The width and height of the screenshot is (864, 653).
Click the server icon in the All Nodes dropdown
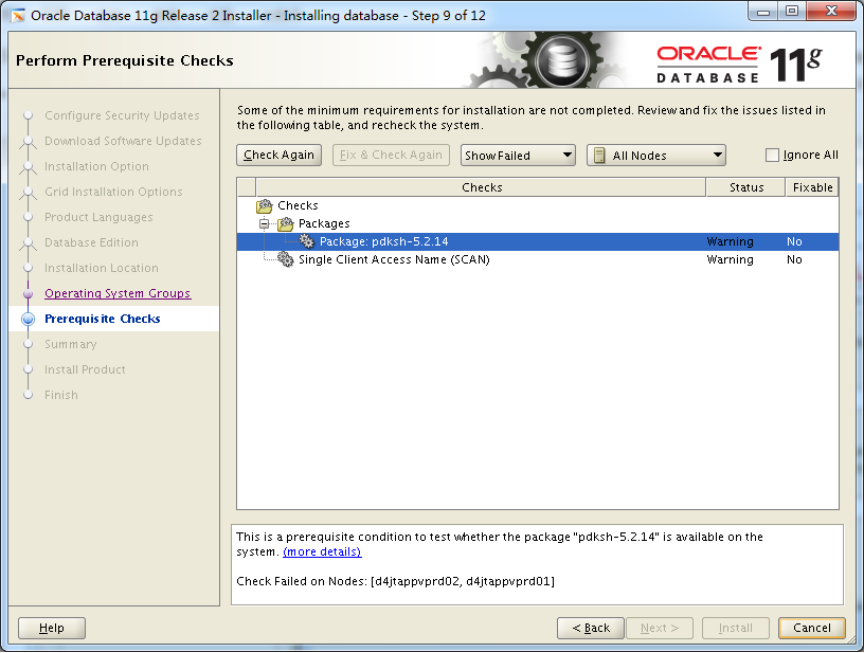pyautogui.click(x=600, y=155)
